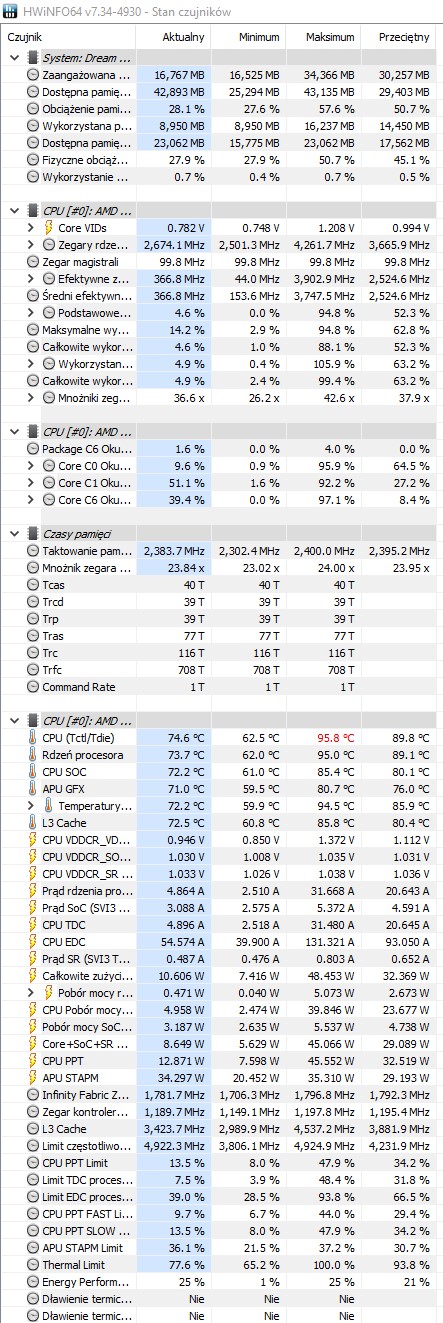The height and width of the screenshot is (1323, 443).
Task: Collapse the Czasy pamięci group
Action: (x=14, y=534)
